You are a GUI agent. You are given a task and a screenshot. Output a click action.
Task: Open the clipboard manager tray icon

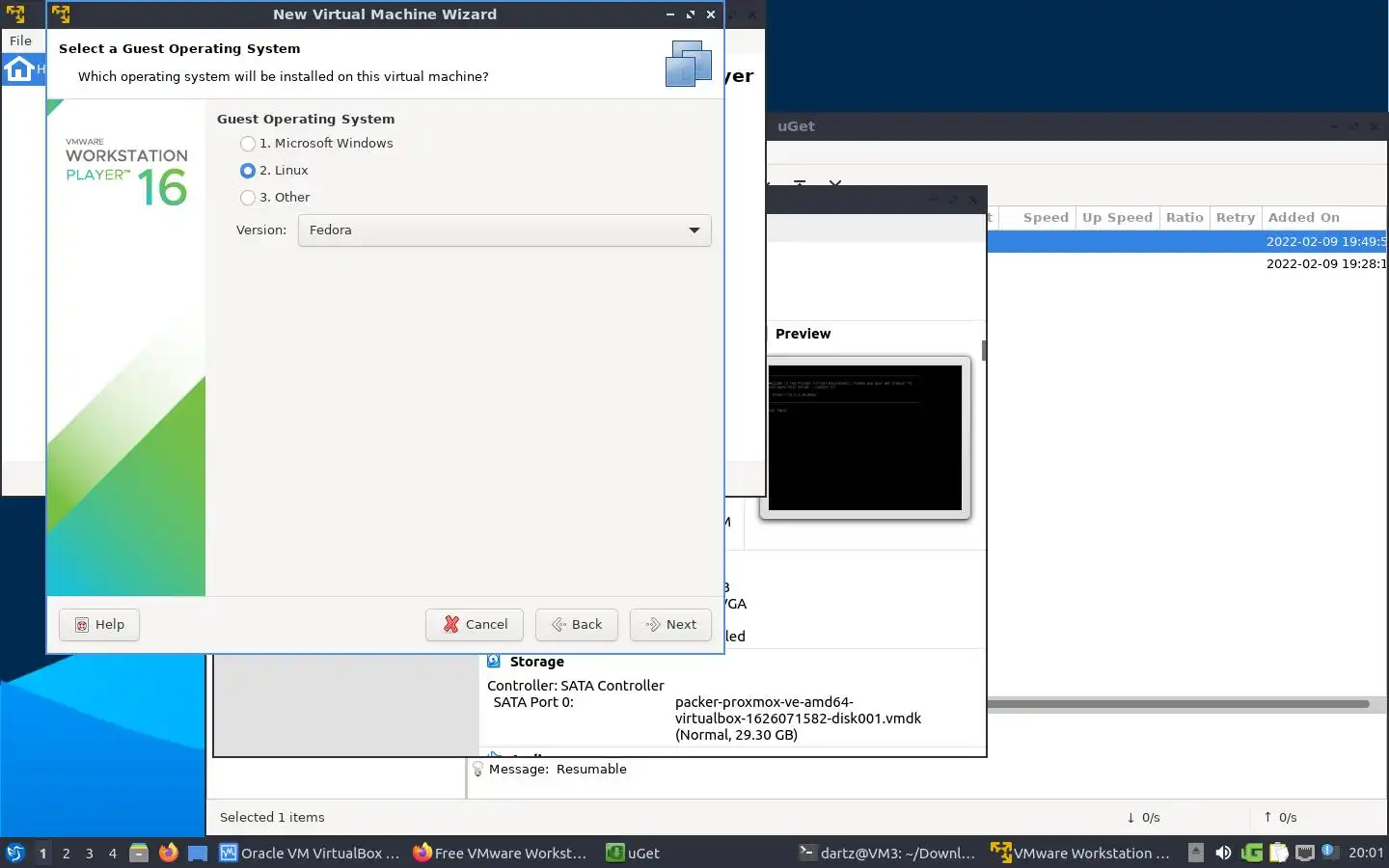1279,853
